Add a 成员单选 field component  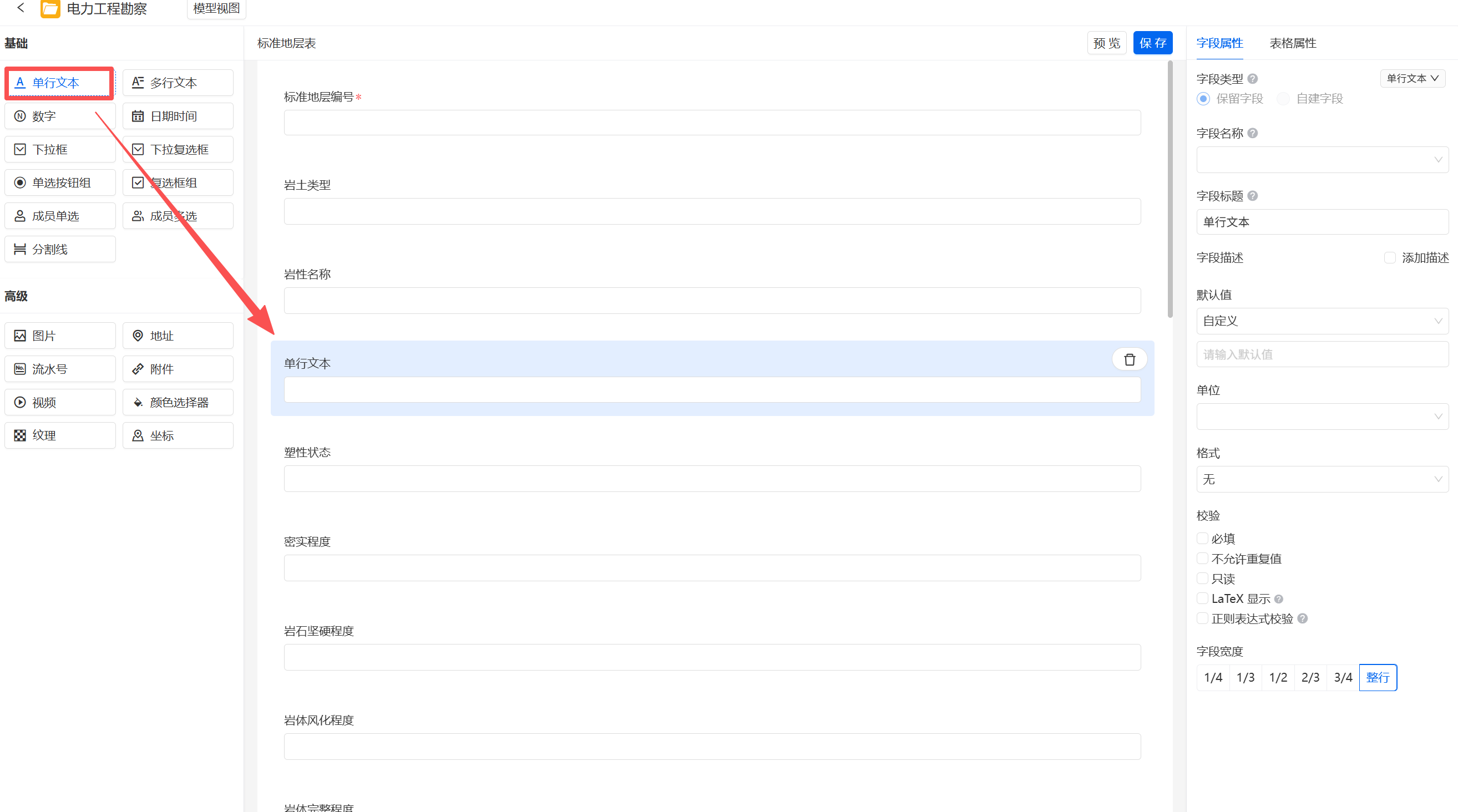(60, 216)
